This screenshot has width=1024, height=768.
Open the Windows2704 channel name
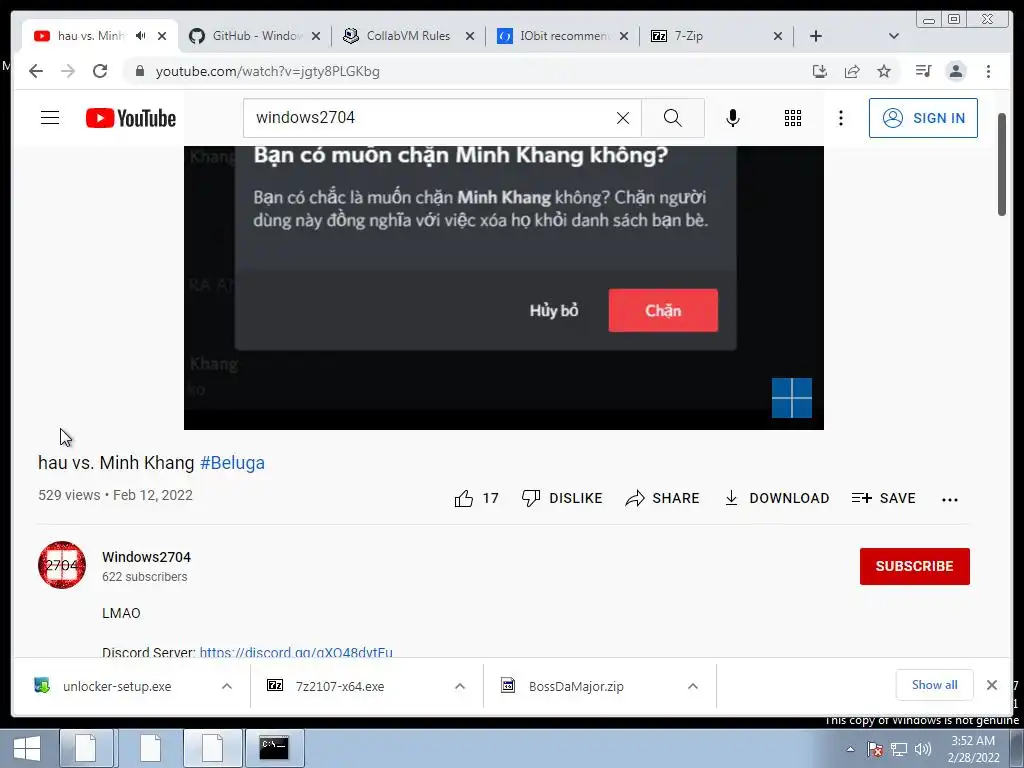(x=146, y=557)
